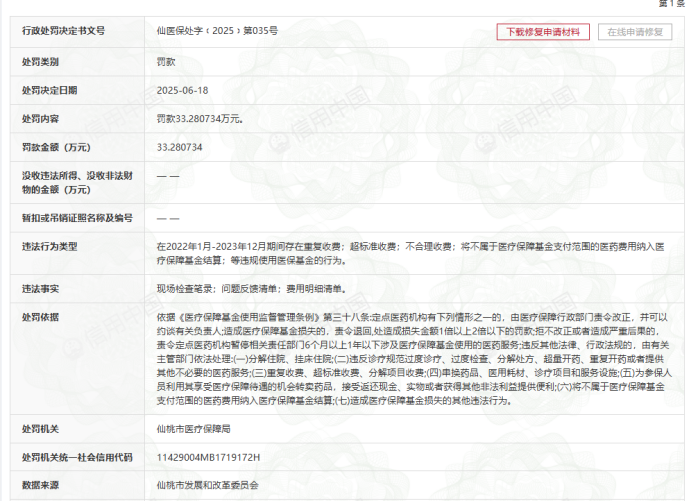Select the date 2025-06-18
This screenshot has height=502, width=692.
[x=182, y=91]
